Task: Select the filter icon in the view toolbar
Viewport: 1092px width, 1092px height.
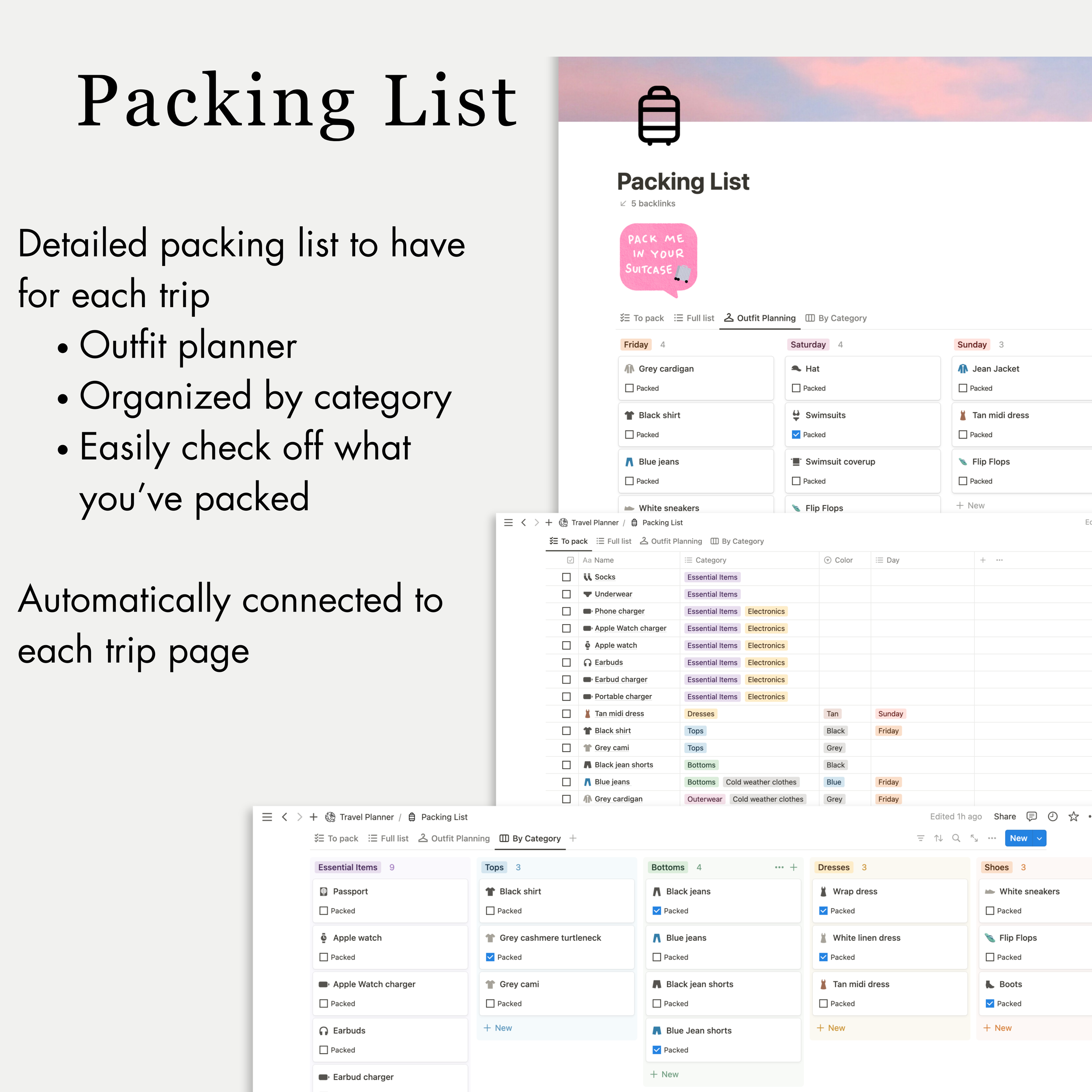Action: 921,838
